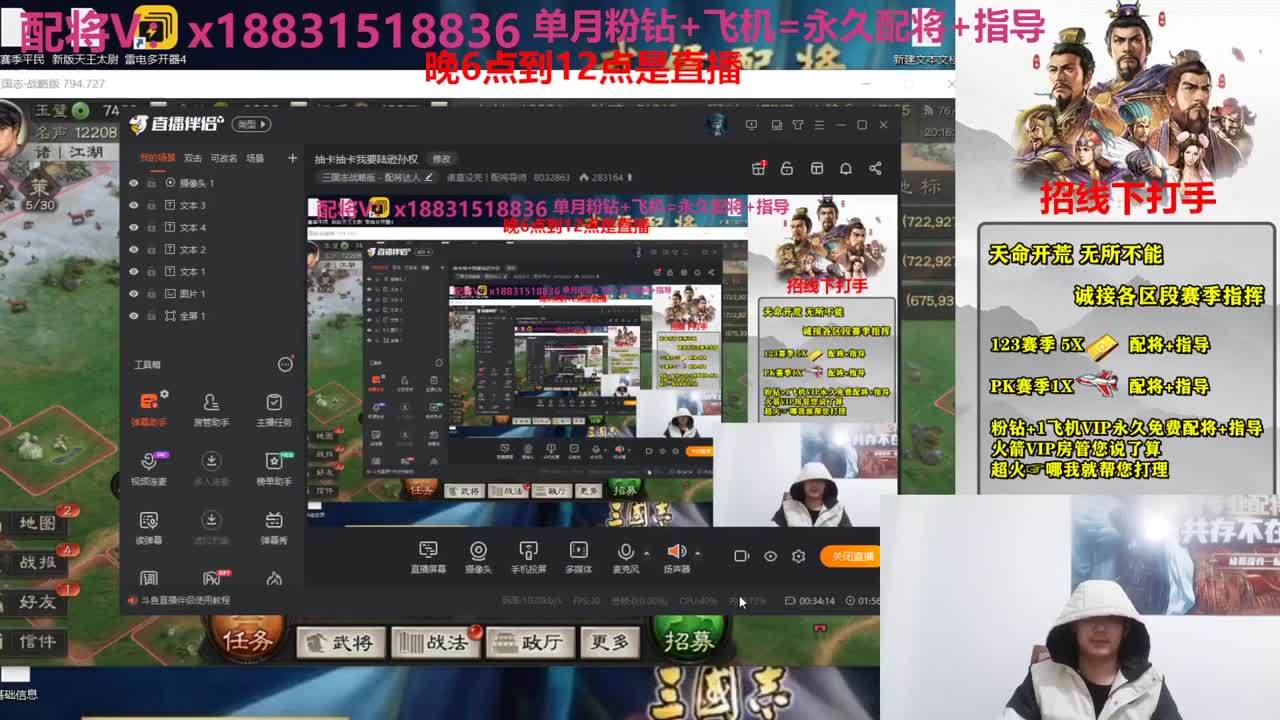
Task: Switch to the 双击 scene tab
Action: pos(193,158)
